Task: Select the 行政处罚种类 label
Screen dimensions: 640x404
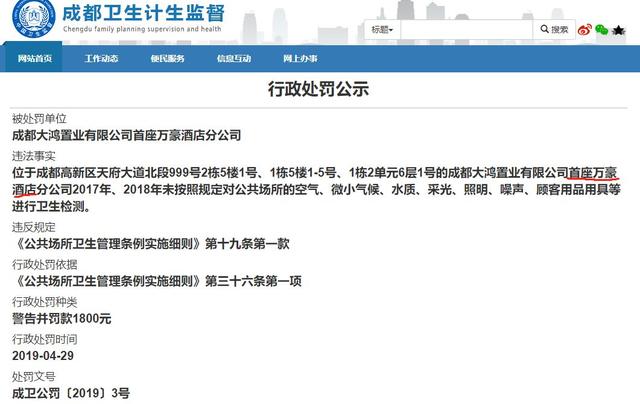Action: [x=44, y=302]
